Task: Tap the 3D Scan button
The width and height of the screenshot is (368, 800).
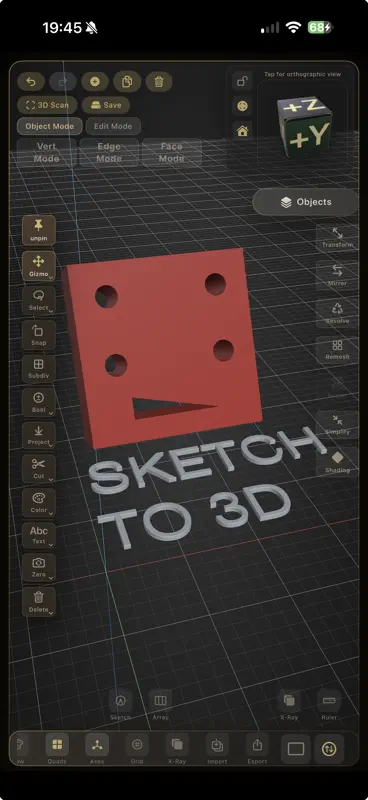Action: (47, 105)
